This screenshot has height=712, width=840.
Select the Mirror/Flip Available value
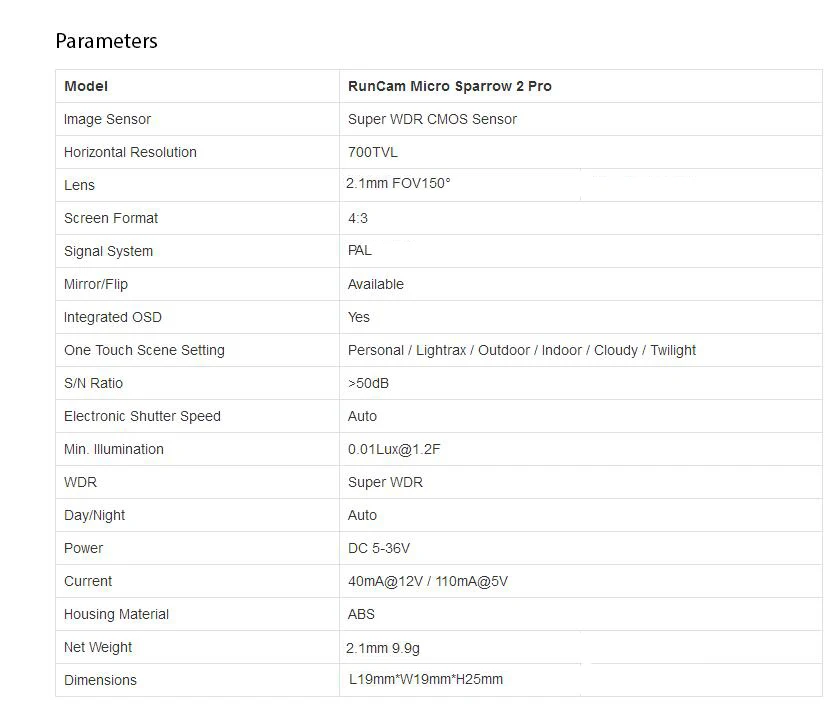pos(376,284)
